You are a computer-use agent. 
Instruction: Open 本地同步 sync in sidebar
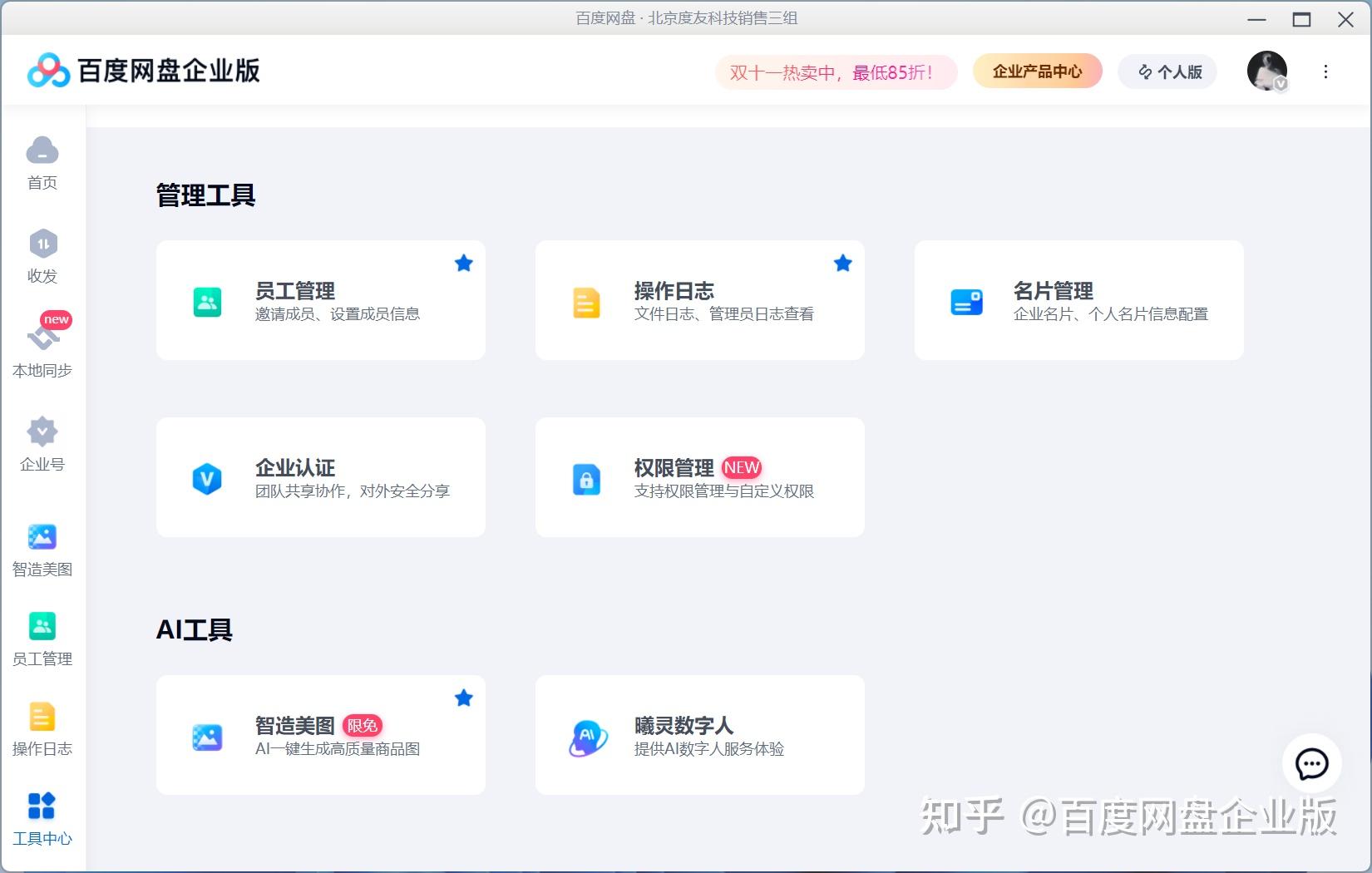pyautogui.click(x=42, y=349)
